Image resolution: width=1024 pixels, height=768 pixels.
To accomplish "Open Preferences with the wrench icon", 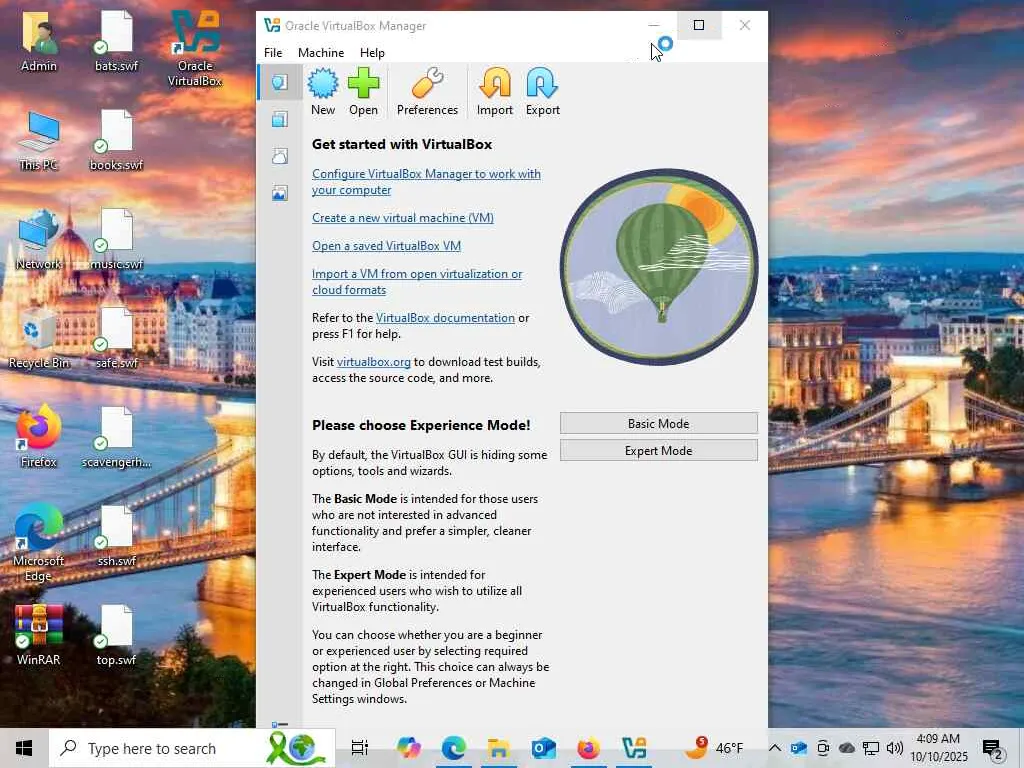I will pyautogui.click(x=427, y=91).
